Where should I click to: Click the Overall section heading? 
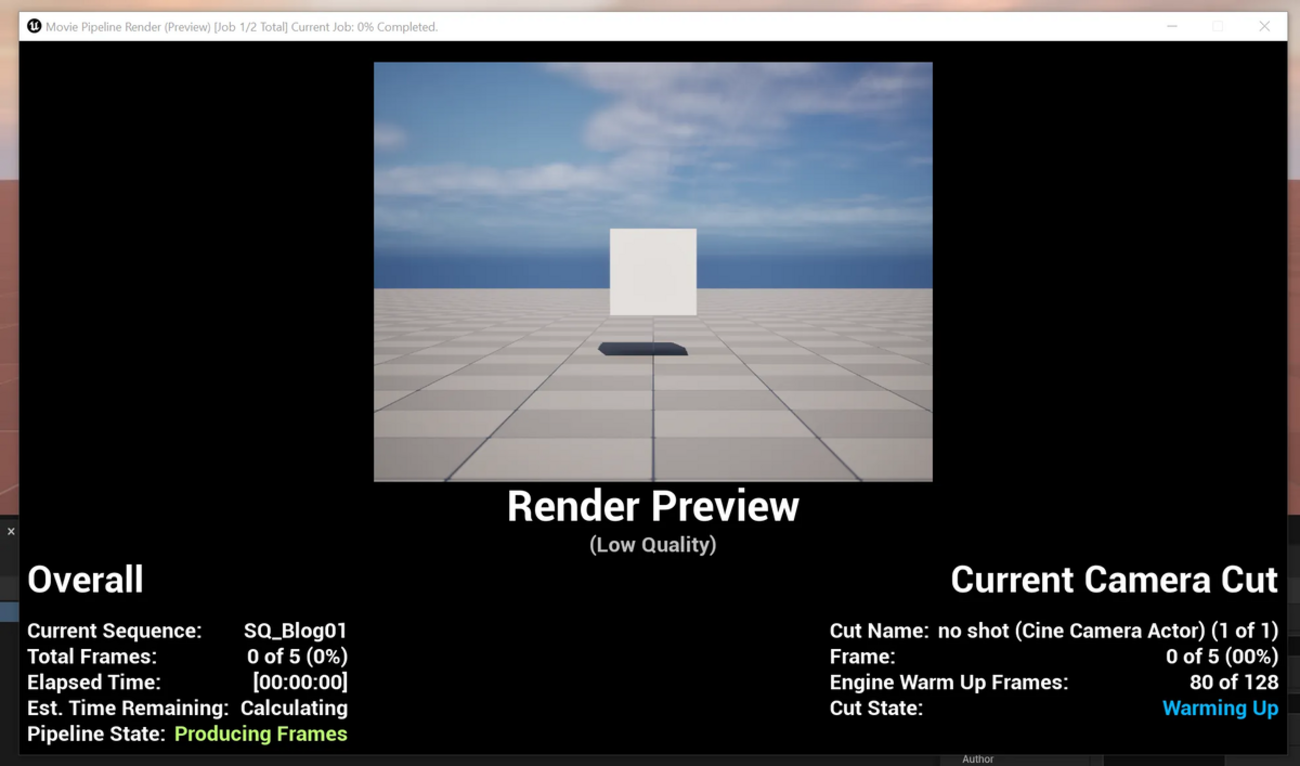tap(85, 580)
